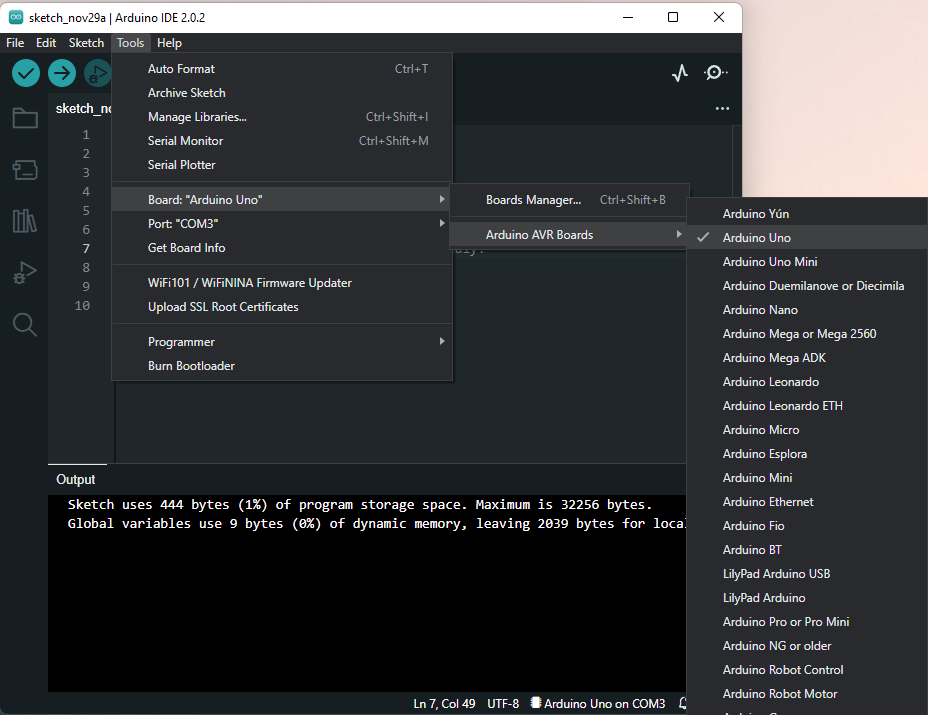This screenshot has height=715, width=928.
Task: Open the Sketch menu
Action: click(86, 43)
